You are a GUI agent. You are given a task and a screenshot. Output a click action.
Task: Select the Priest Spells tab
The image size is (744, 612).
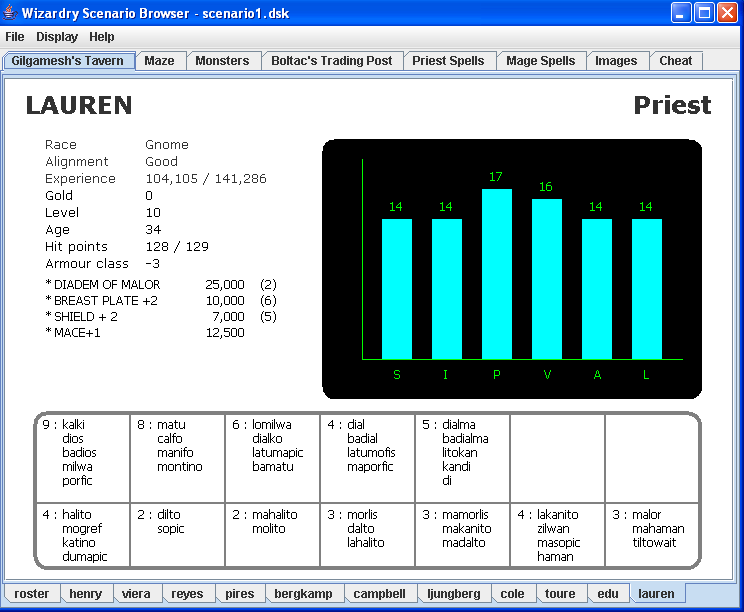448,61
